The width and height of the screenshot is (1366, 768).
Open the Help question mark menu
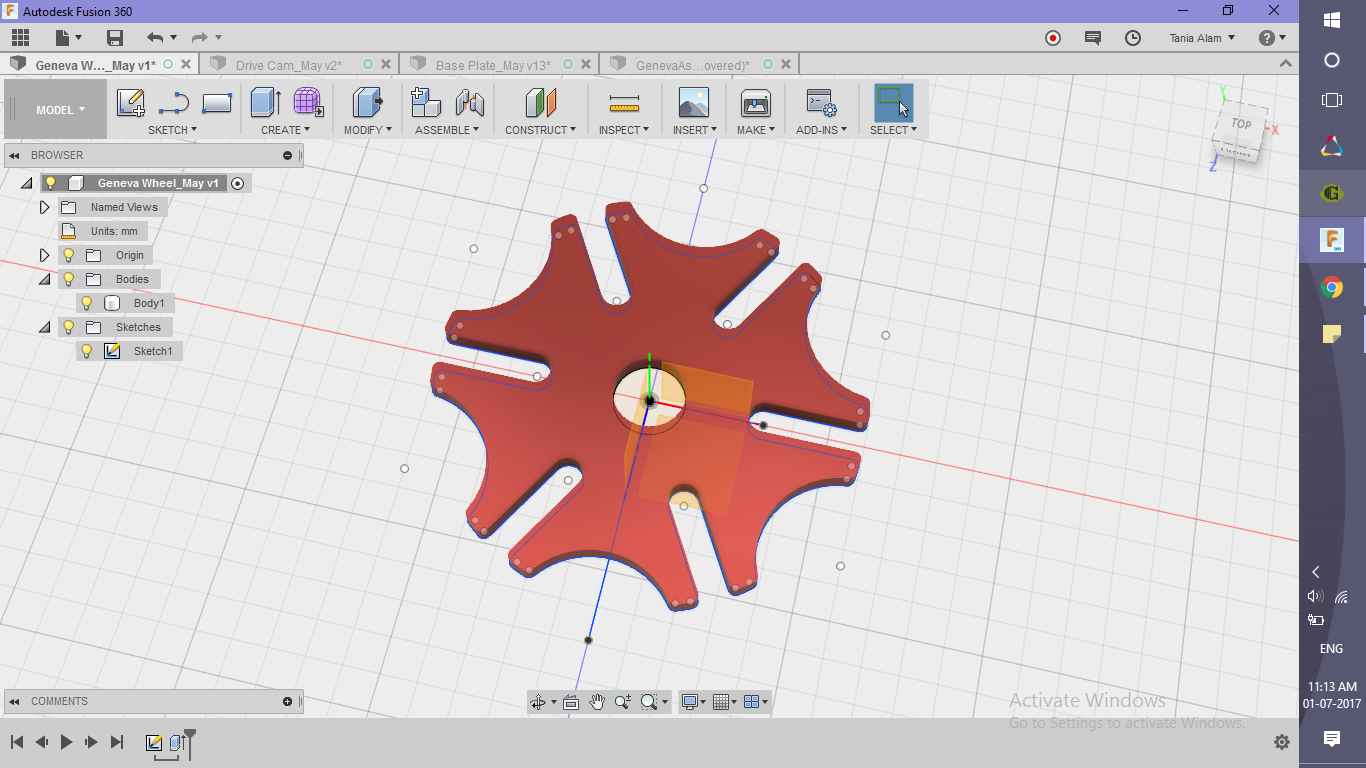pos(1272,38)
